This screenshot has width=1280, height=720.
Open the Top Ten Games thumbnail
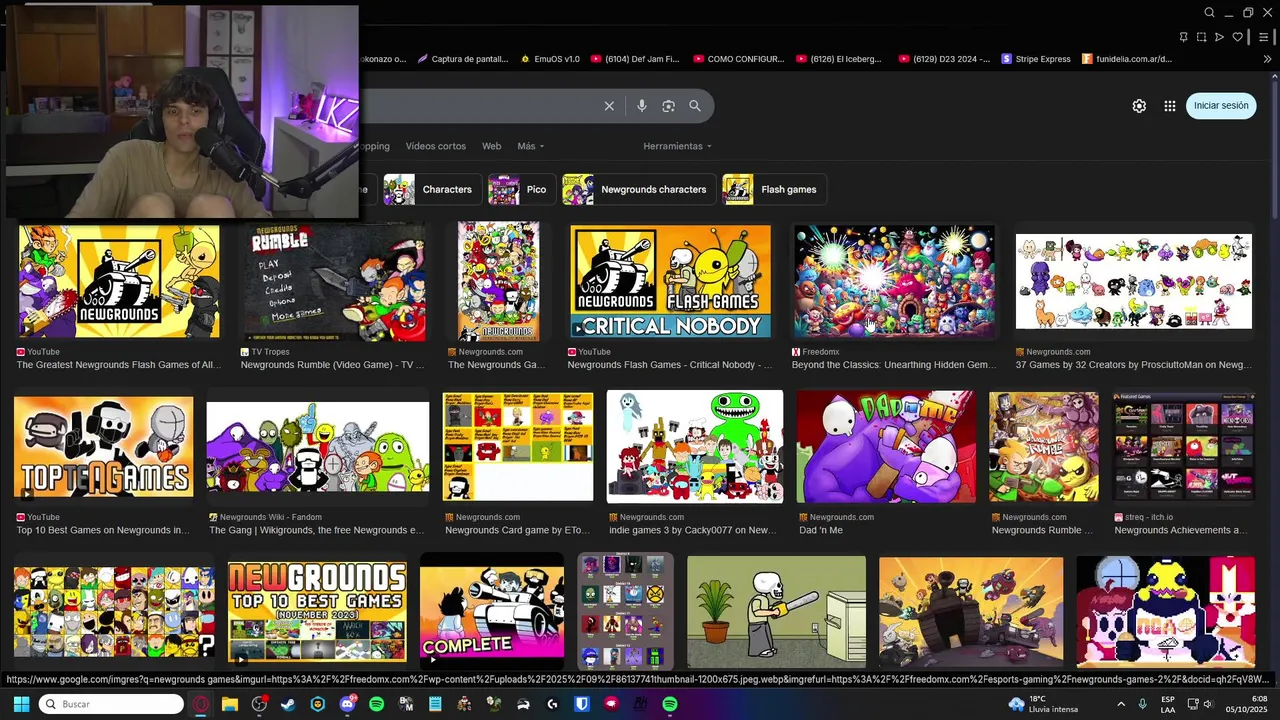[x=104, y=448]
